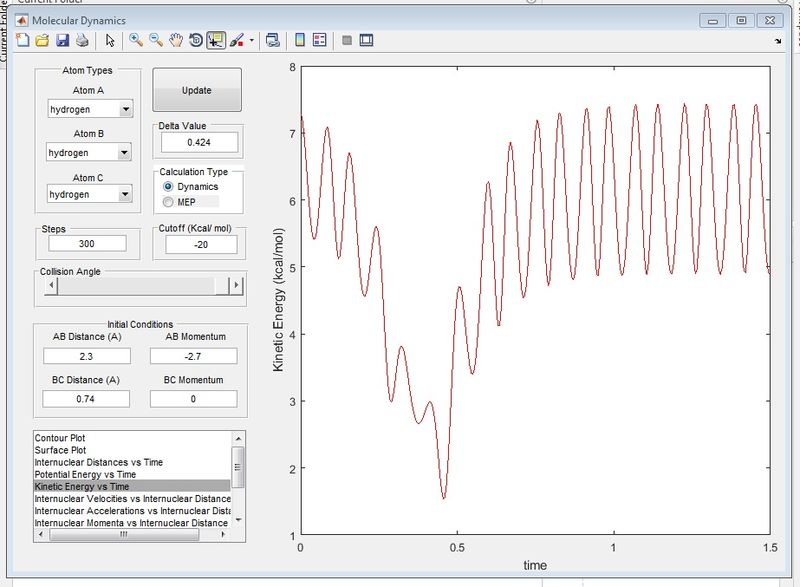Insert a colorbar

pos(300,40)
